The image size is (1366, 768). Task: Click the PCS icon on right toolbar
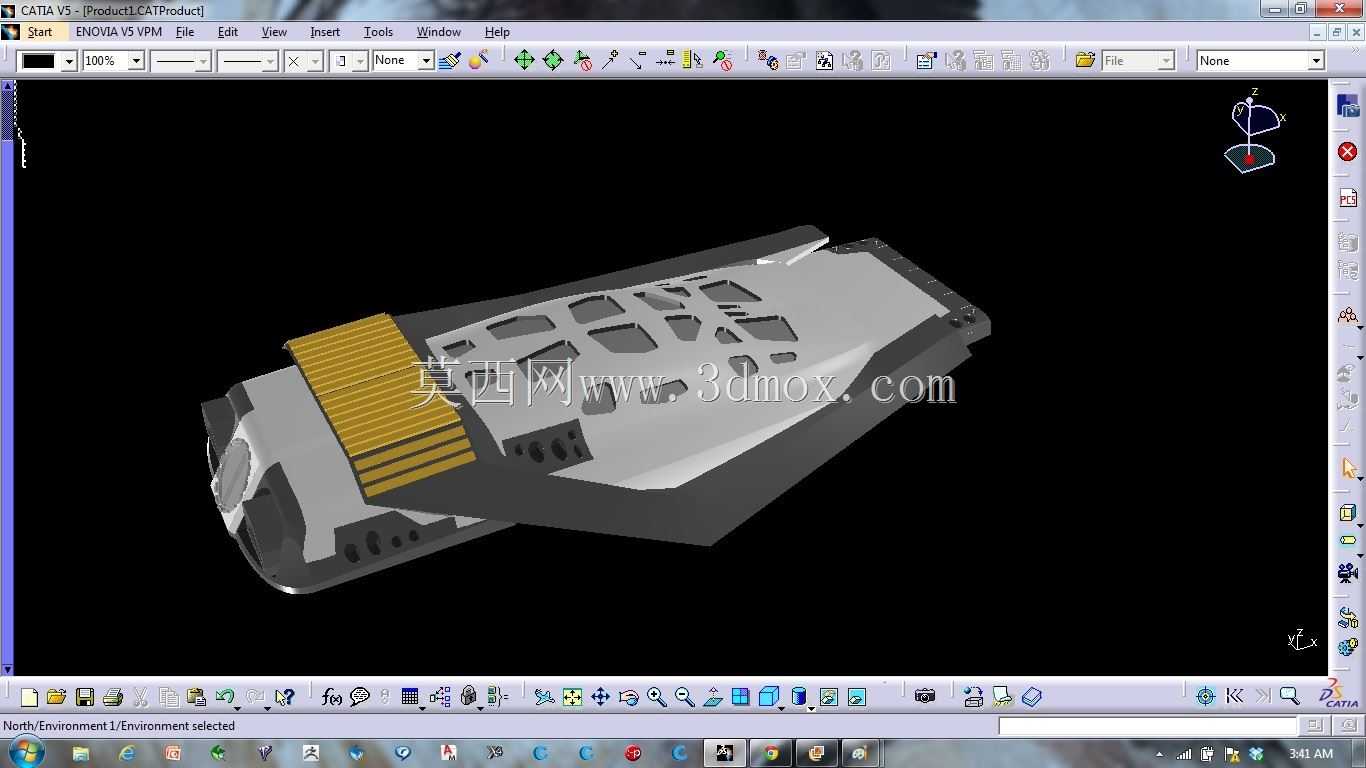tap(1348, 199)
